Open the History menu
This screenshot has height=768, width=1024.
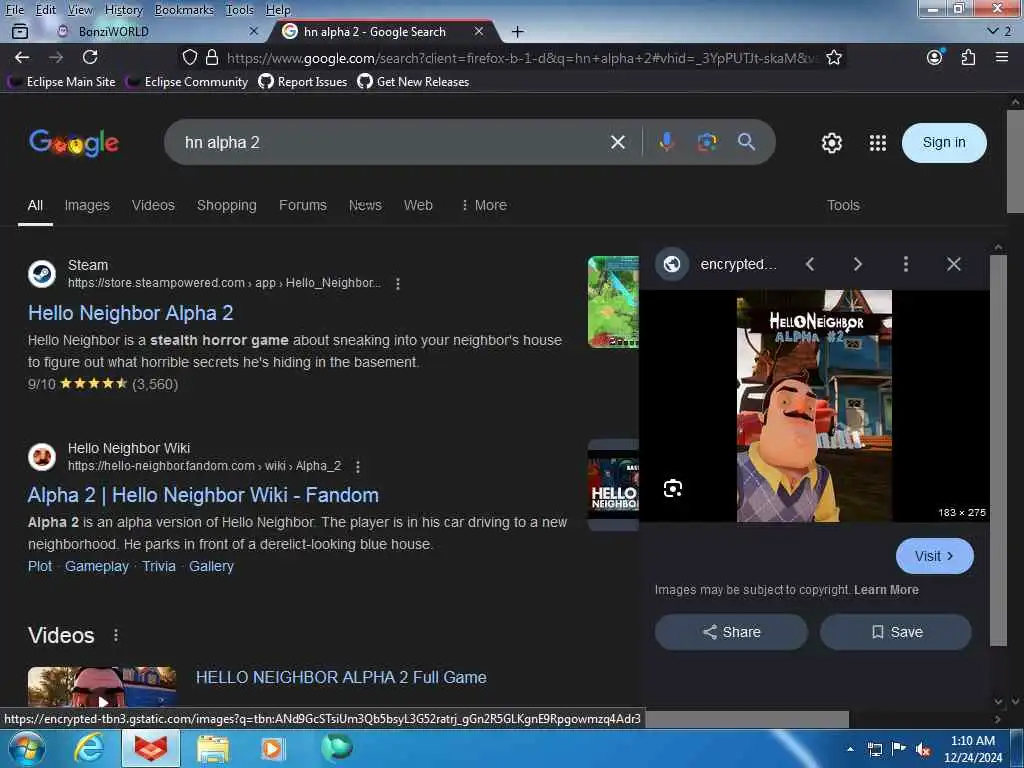pos(123,10)
